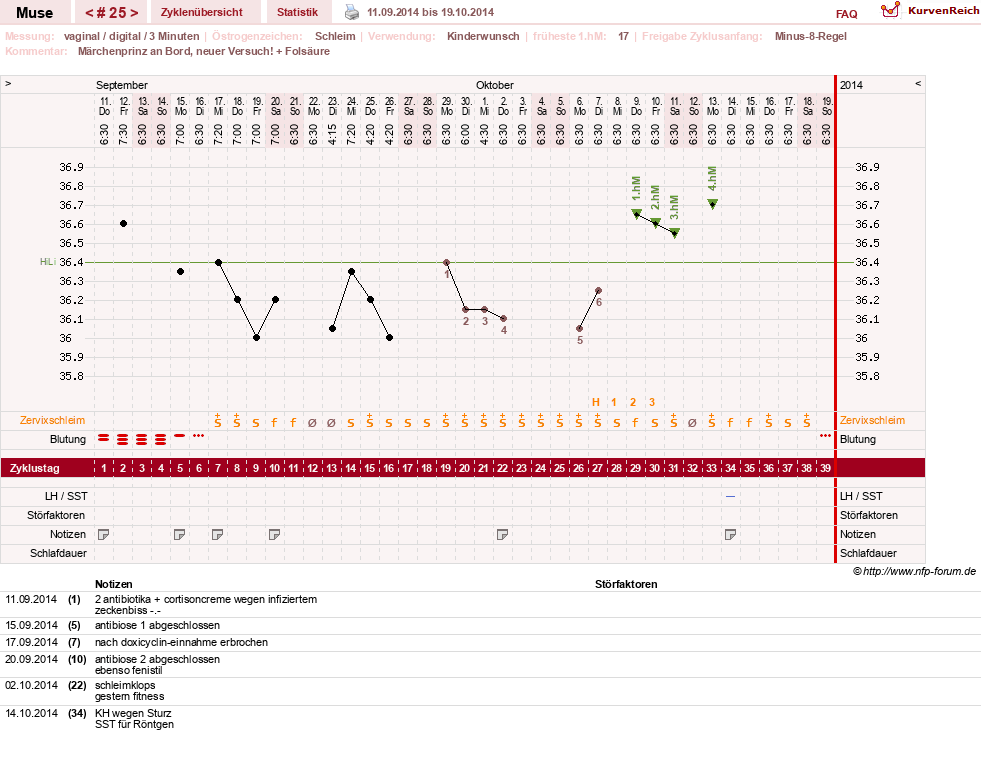The image size is (981, 779).
Task: Click mucus f symbol on cycle day 10
Action: (274, 423)
